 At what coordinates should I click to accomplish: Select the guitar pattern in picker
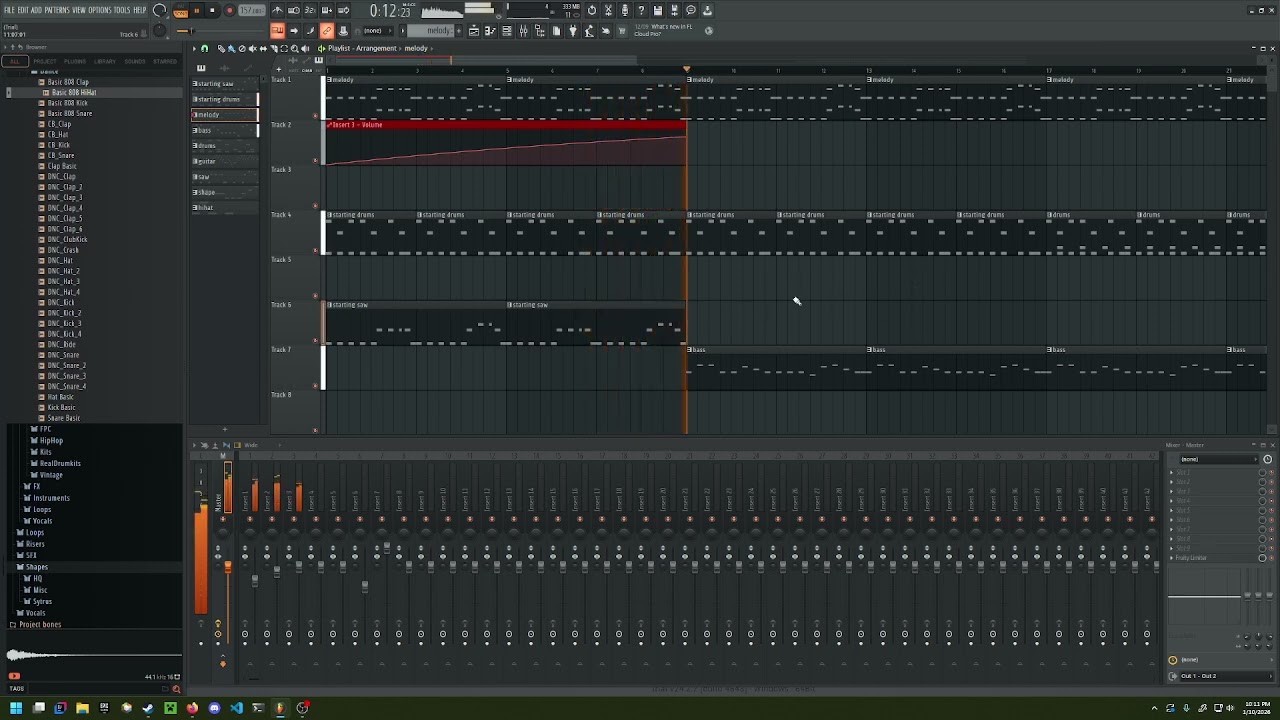pos(223,161)
